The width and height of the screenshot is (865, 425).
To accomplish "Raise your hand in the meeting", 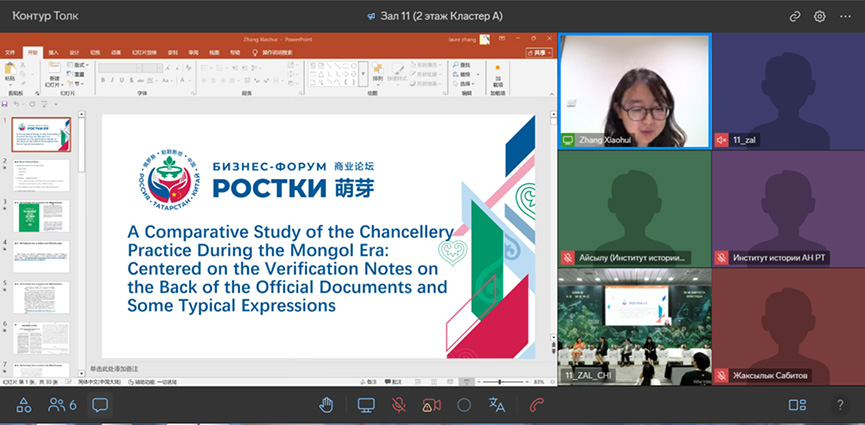I will [326, 406].
